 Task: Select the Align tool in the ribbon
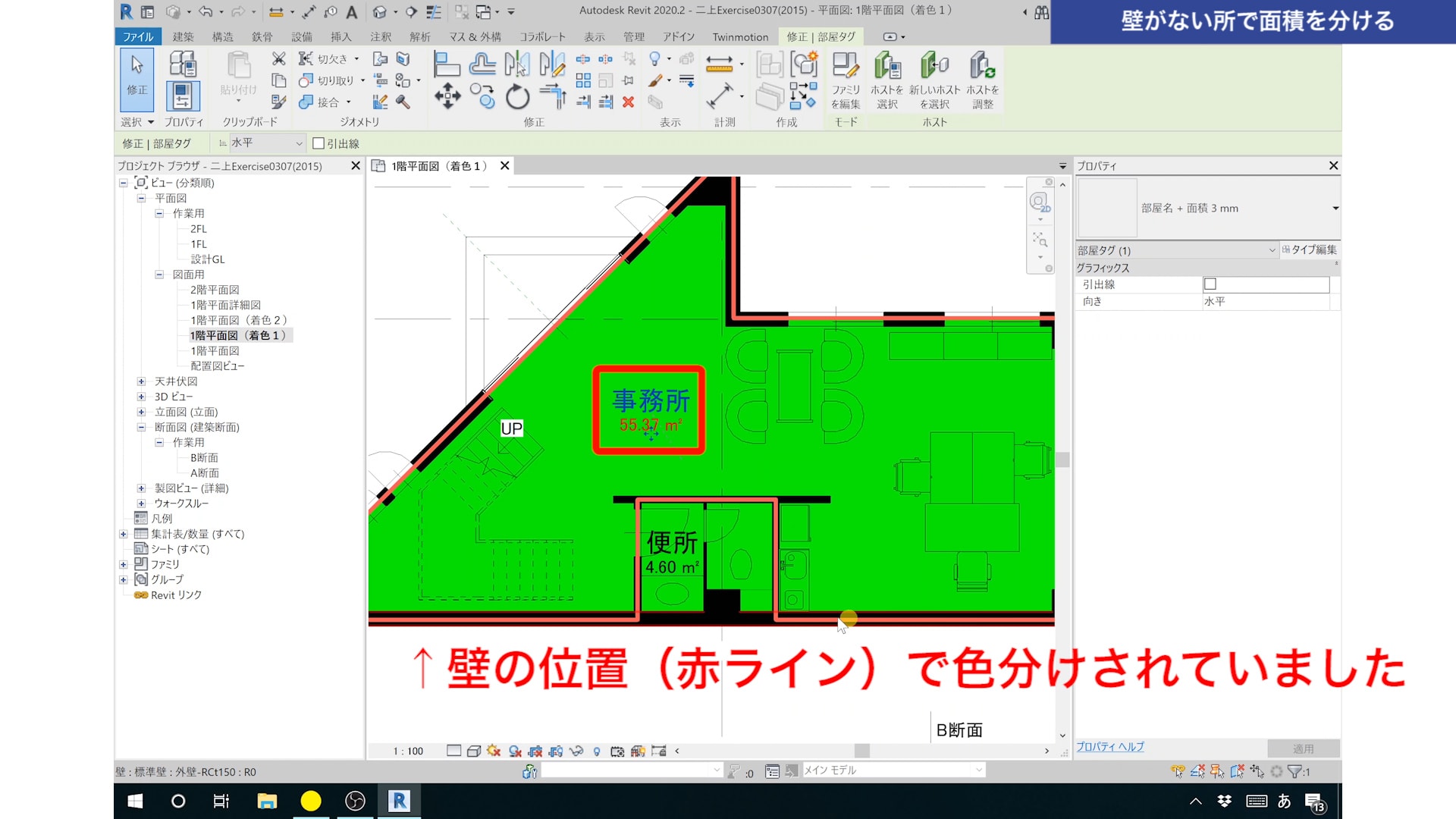447,65
